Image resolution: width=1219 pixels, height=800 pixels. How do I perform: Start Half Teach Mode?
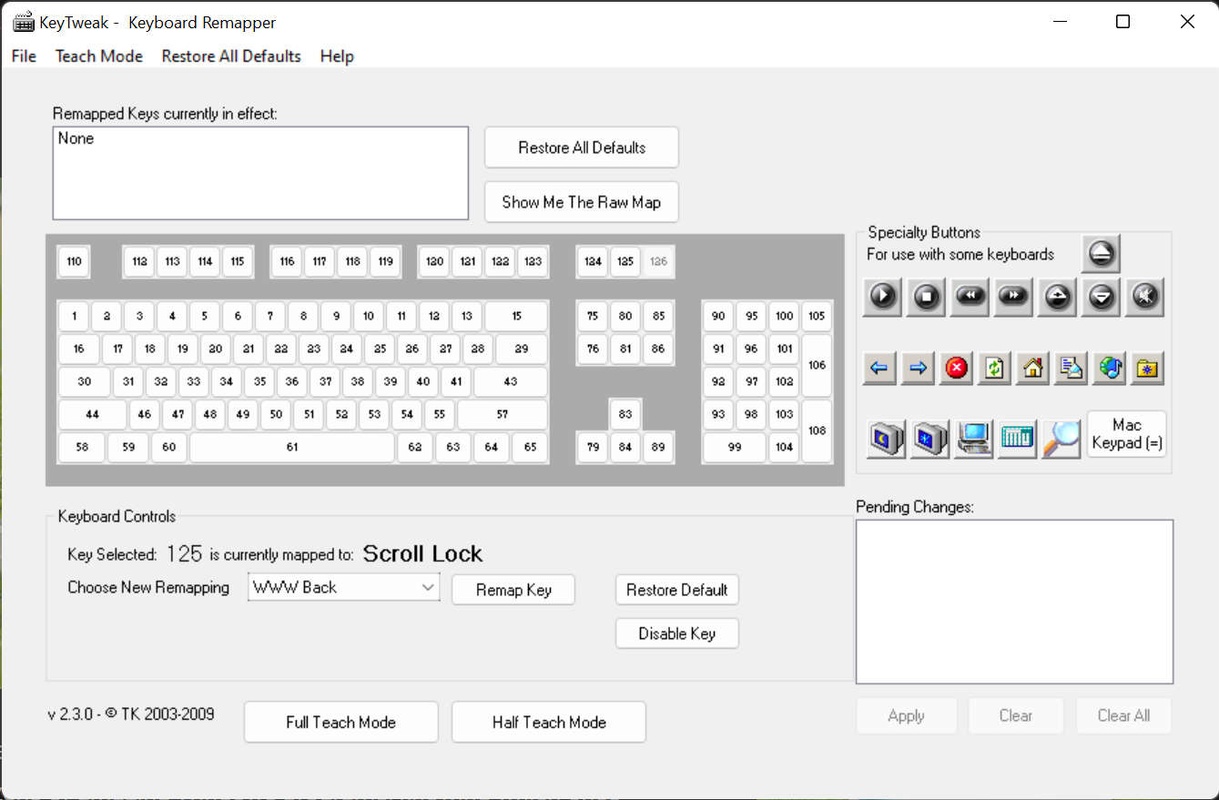(549, 722)
